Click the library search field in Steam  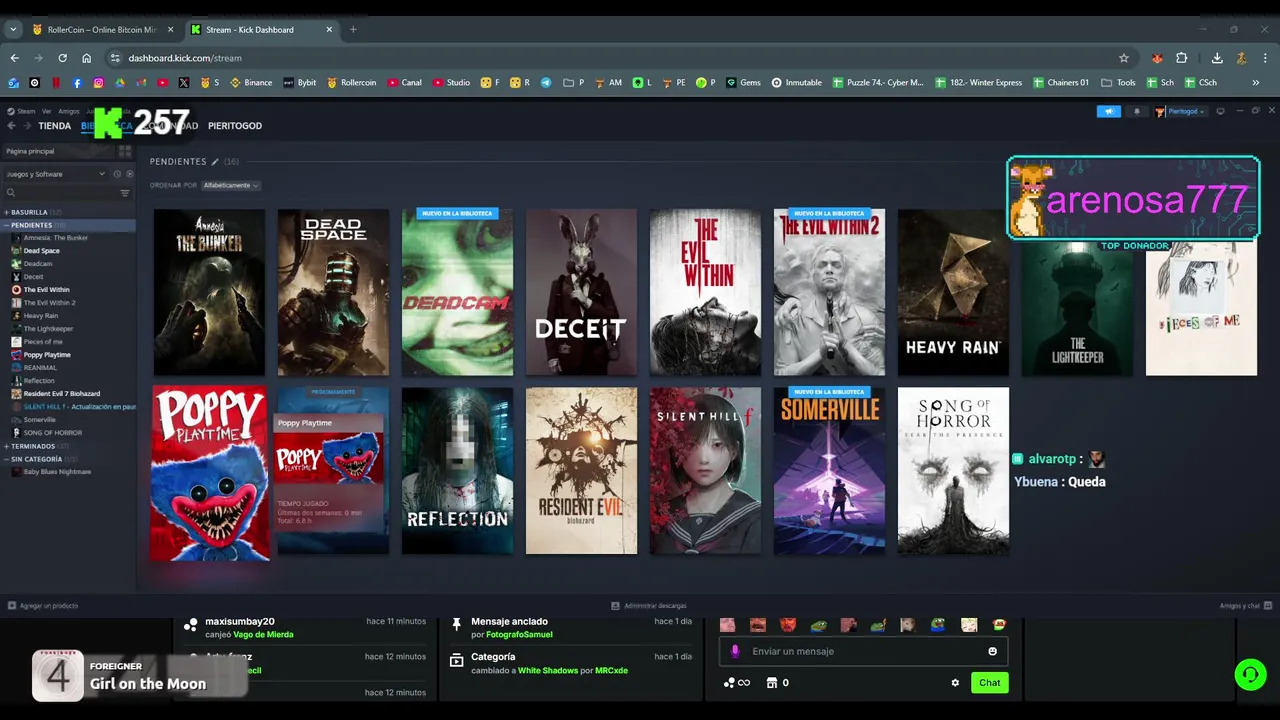60,192
